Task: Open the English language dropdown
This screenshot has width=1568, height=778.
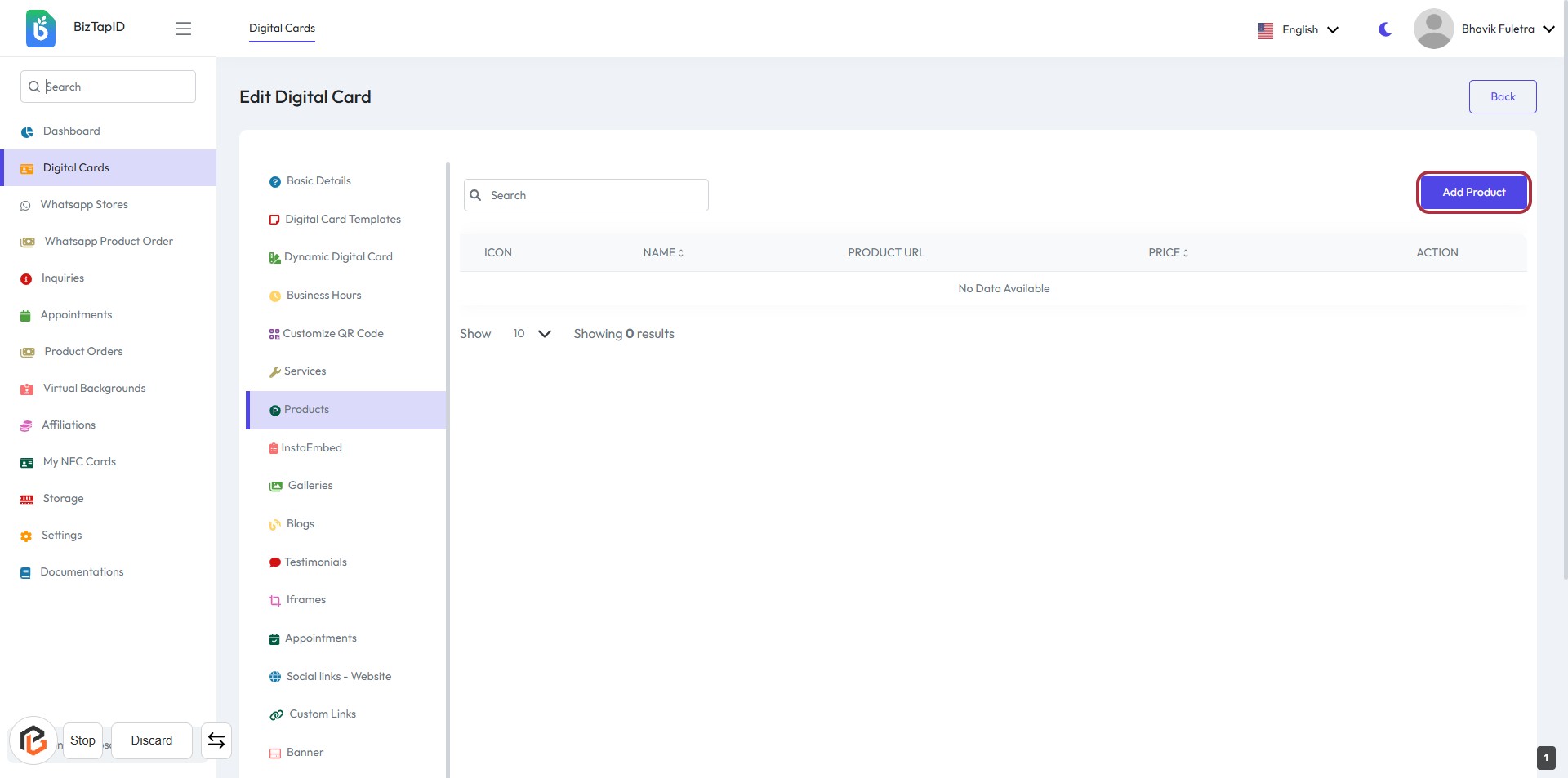Action: pyautogui.click(x=1298, y=30)
